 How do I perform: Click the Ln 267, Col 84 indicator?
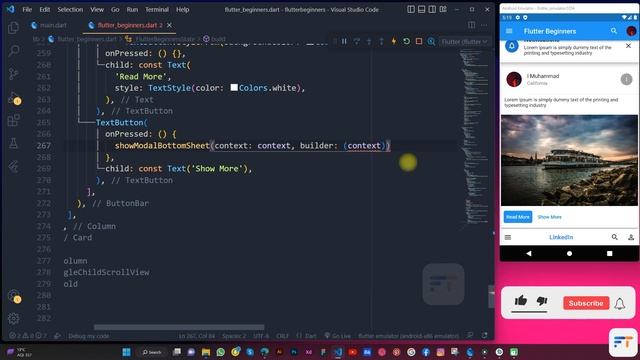coord(196,336)
